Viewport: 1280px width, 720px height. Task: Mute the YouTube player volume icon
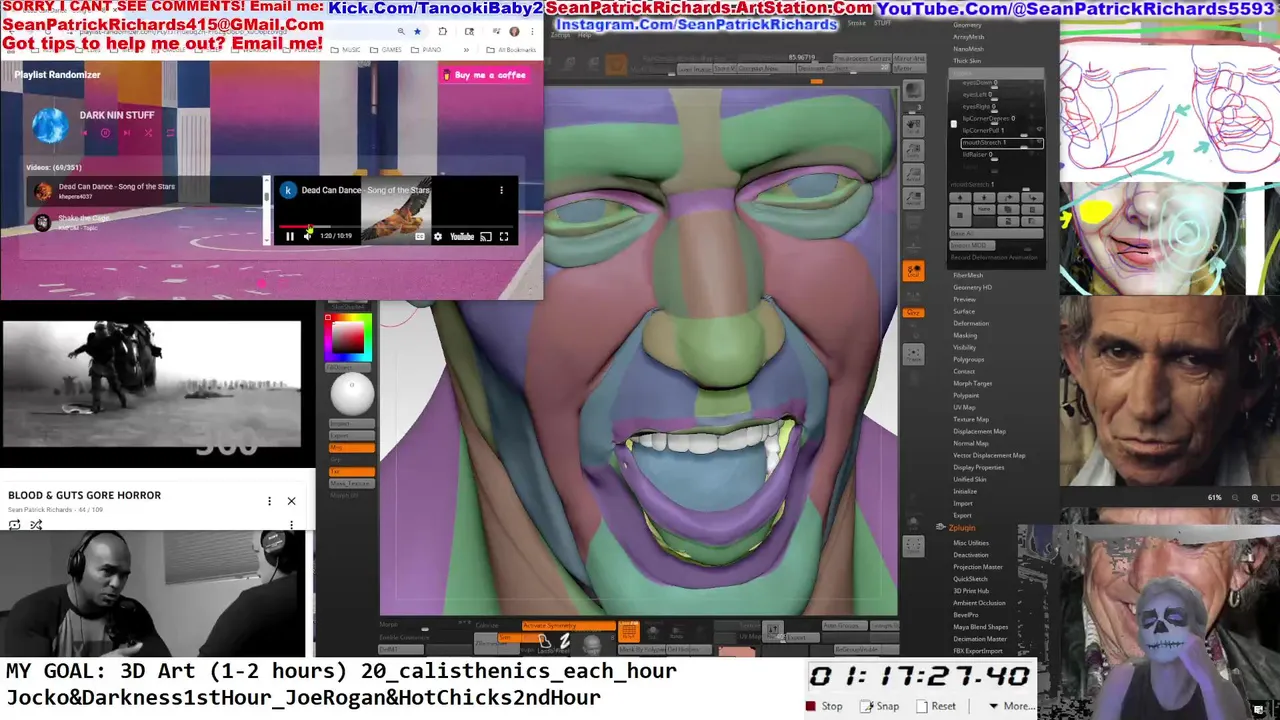[x=308, y=236]
